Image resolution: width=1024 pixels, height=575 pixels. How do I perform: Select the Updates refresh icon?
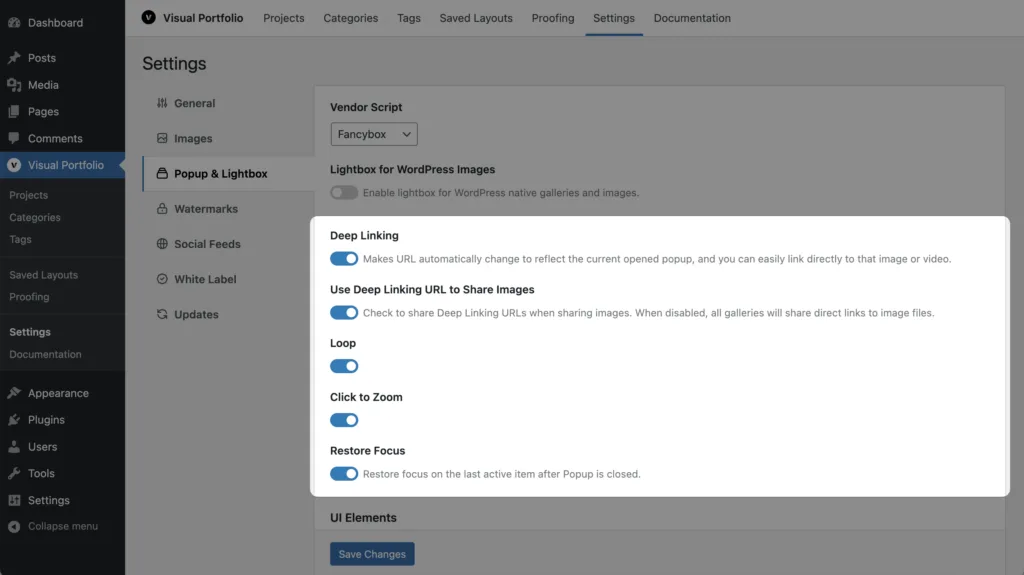pyautogui.click(x=162, y=314)
